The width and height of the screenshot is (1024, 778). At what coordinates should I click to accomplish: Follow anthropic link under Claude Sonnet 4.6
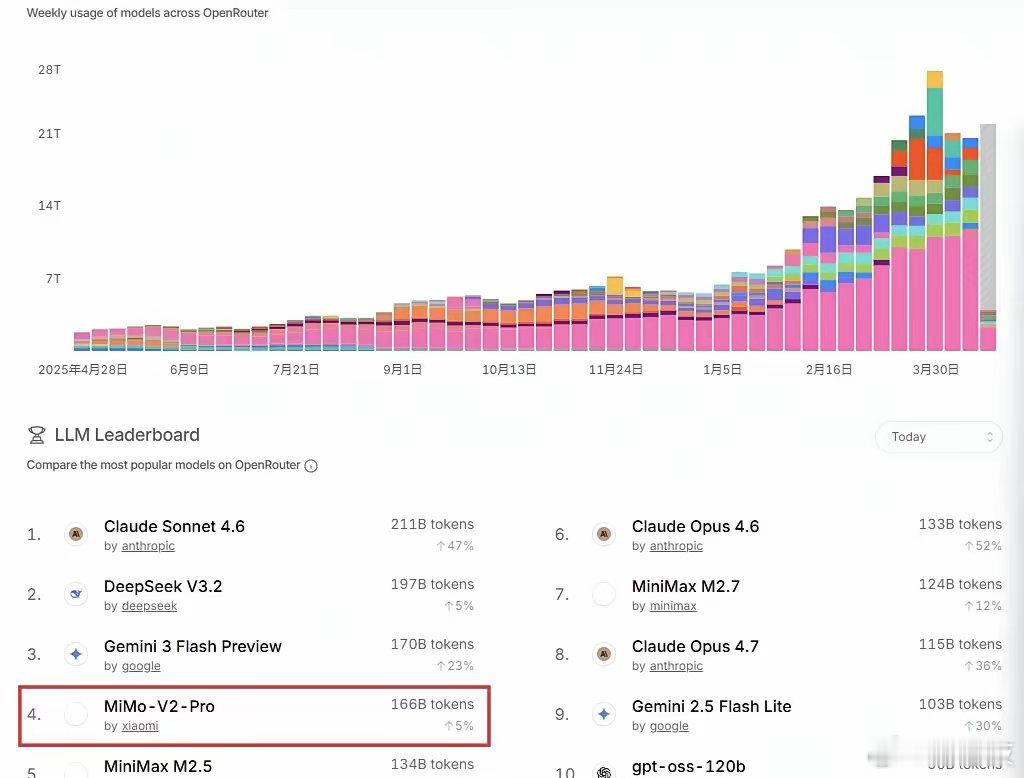coord(148,546)
